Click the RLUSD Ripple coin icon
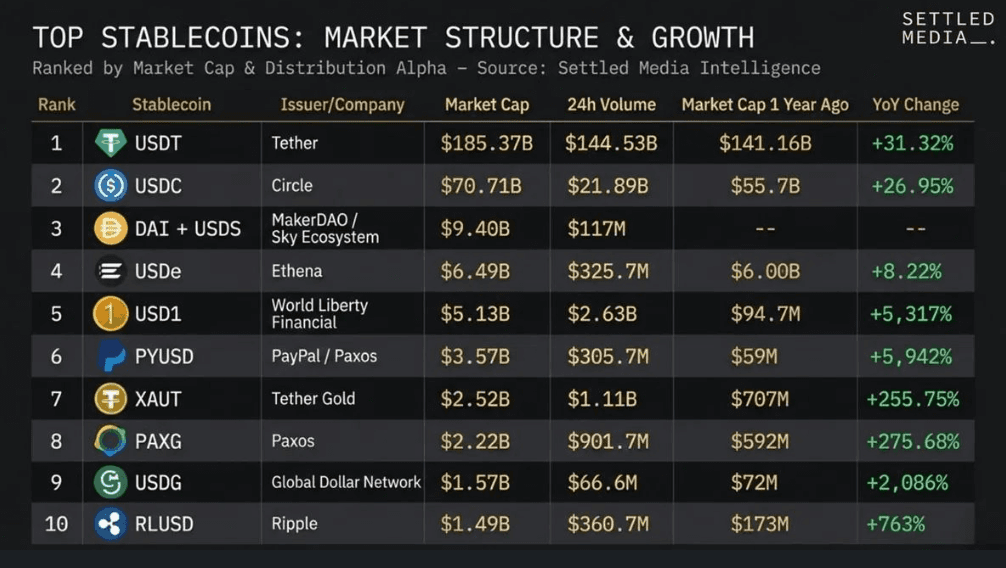1006x568 pixels. click(110, 524)
